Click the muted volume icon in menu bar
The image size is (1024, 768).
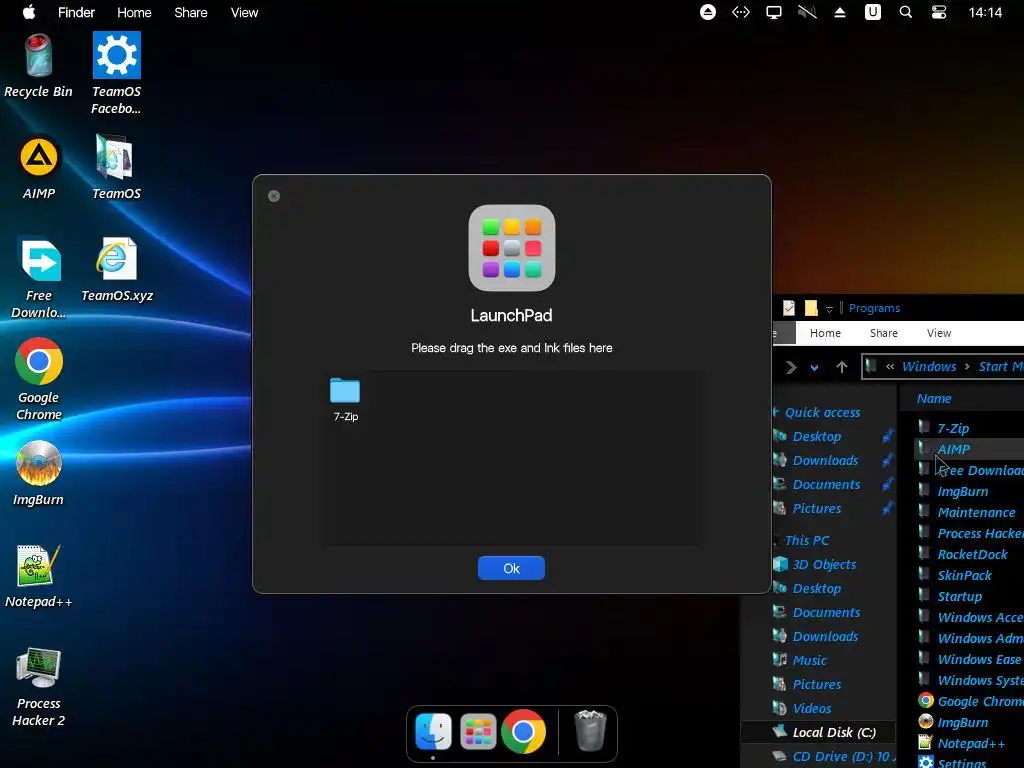[x=807, y=12]
